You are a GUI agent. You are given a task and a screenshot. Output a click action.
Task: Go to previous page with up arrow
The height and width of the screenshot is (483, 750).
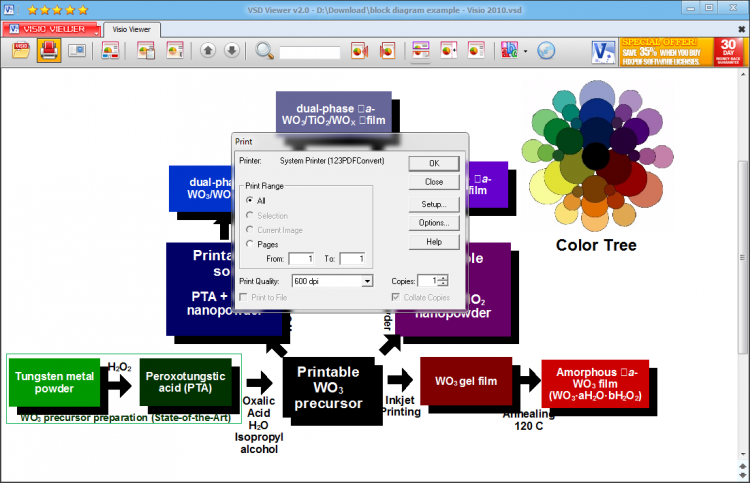[208, 50]
